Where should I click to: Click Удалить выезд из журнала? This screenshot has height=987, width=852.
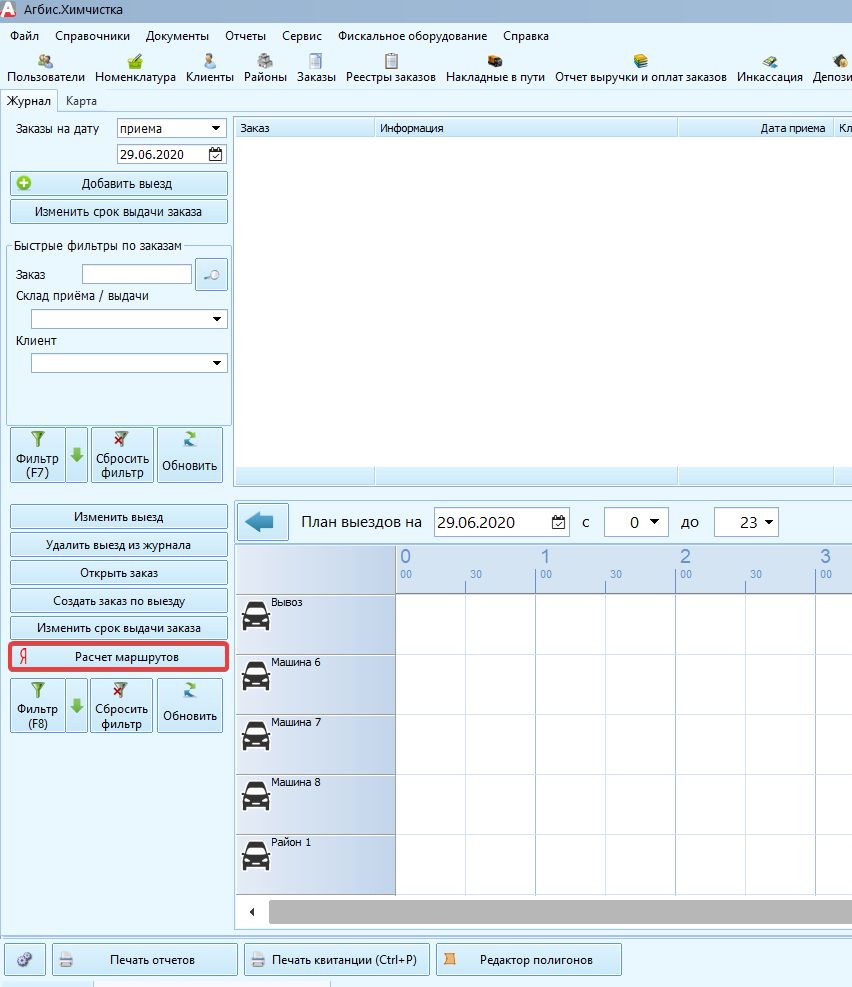tap(119, 545)
